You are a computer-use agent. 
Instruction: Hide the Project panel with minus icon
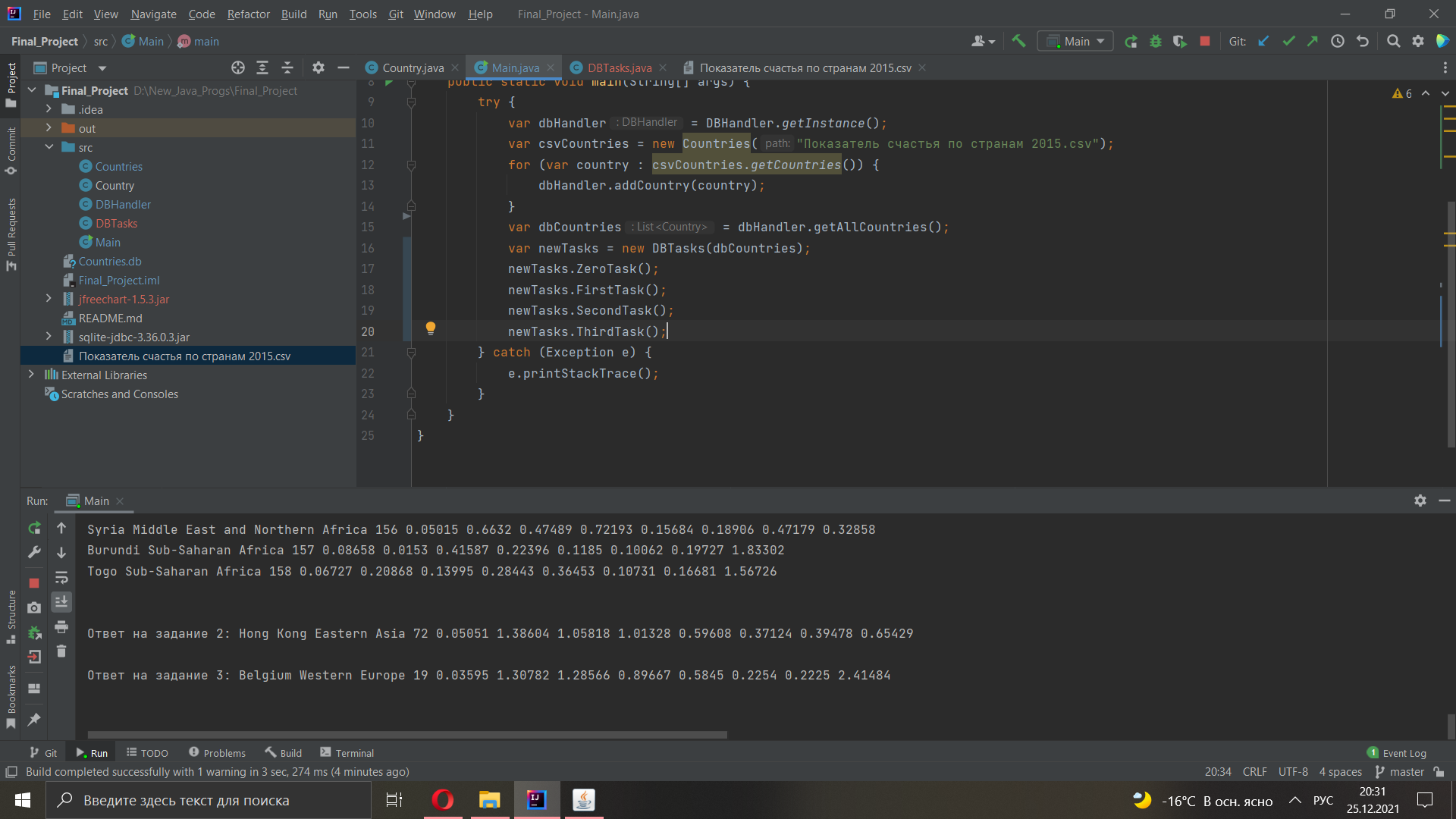344,67
